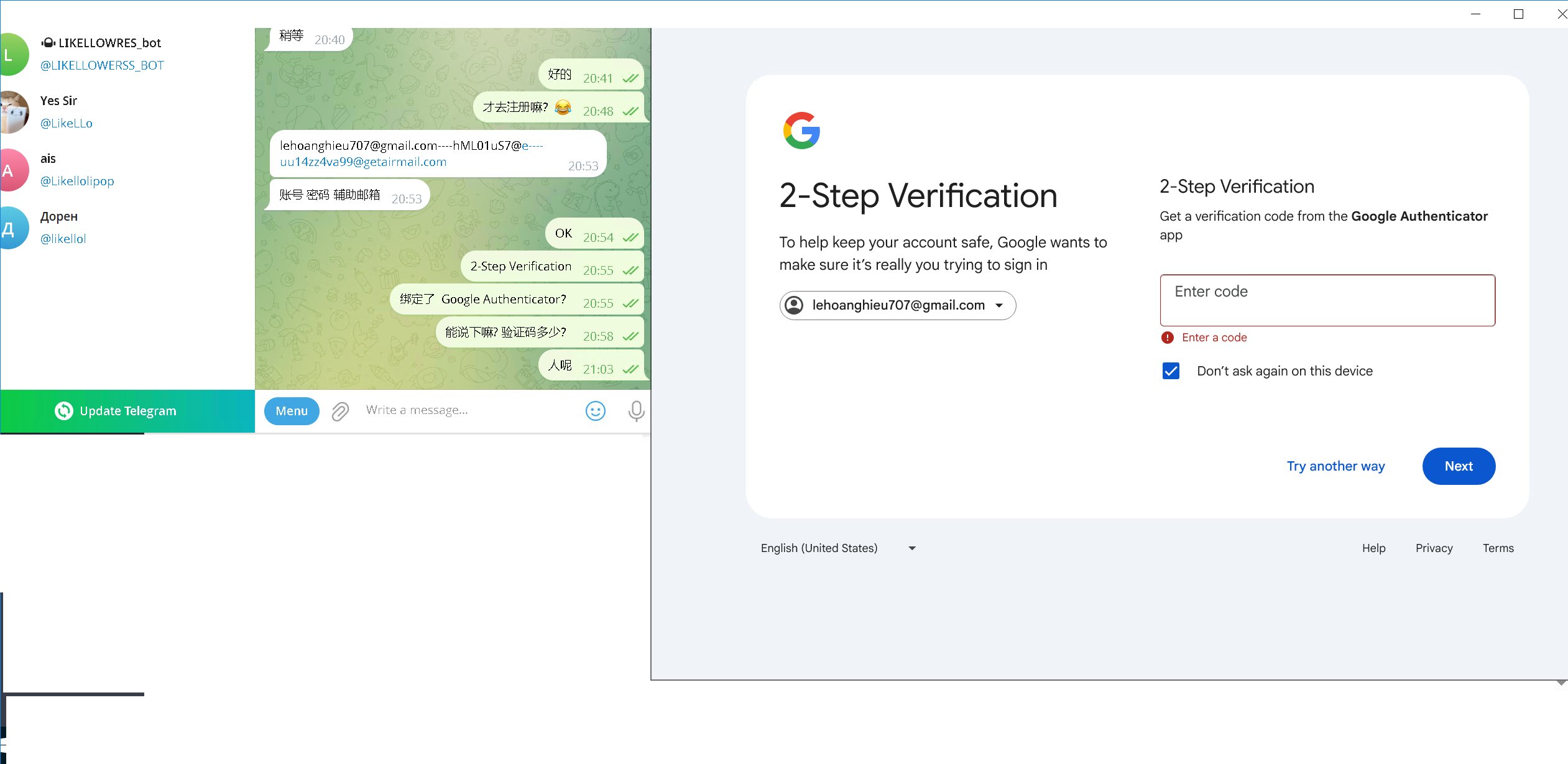Click the Enter code input field
Viewport: 1568px width, 764px height.
pyautogui.click(x=1327, y=300)
